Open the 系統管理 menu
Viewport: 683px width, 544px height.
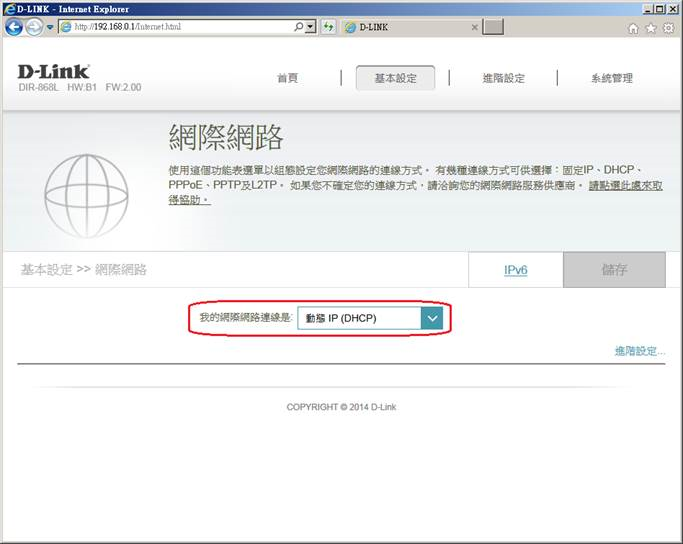[x=611, y=78]
